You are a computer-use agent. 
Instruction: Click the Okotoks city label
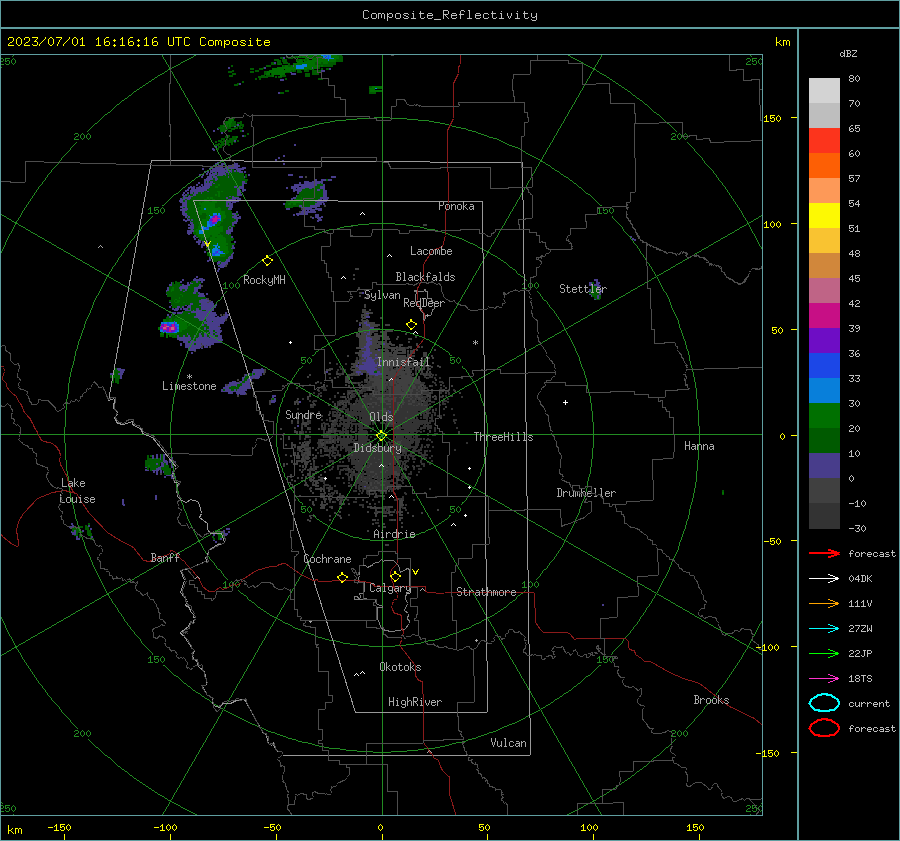point(400,667)
